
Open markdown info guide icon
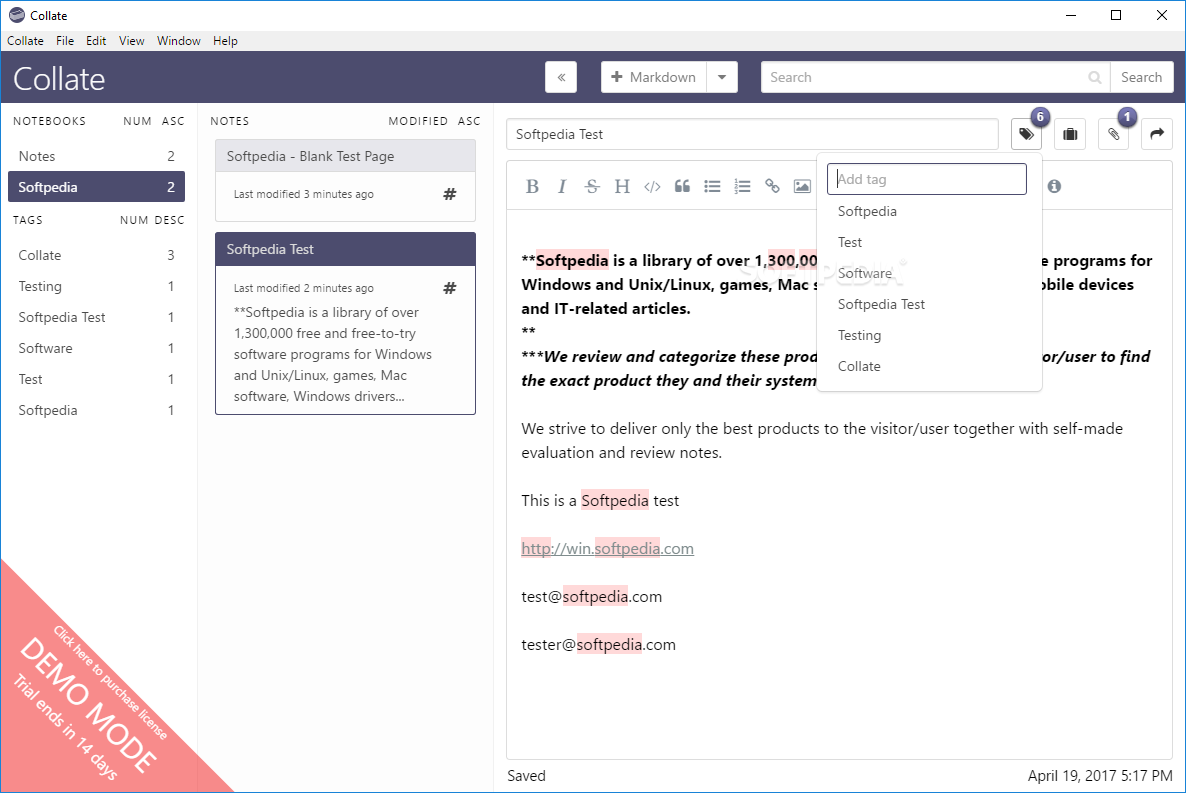point(1054,186)
